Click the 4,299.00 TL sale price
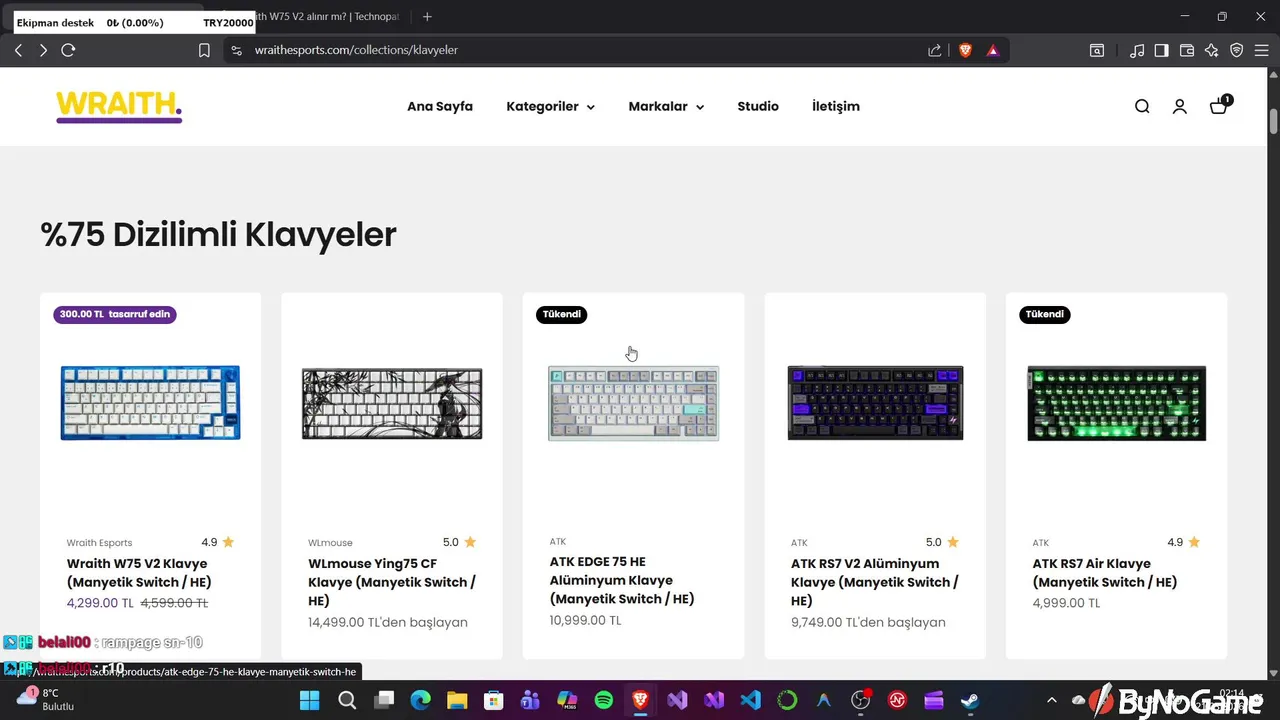This screenshot has height=720, width=1280. [x=100, y=603]
